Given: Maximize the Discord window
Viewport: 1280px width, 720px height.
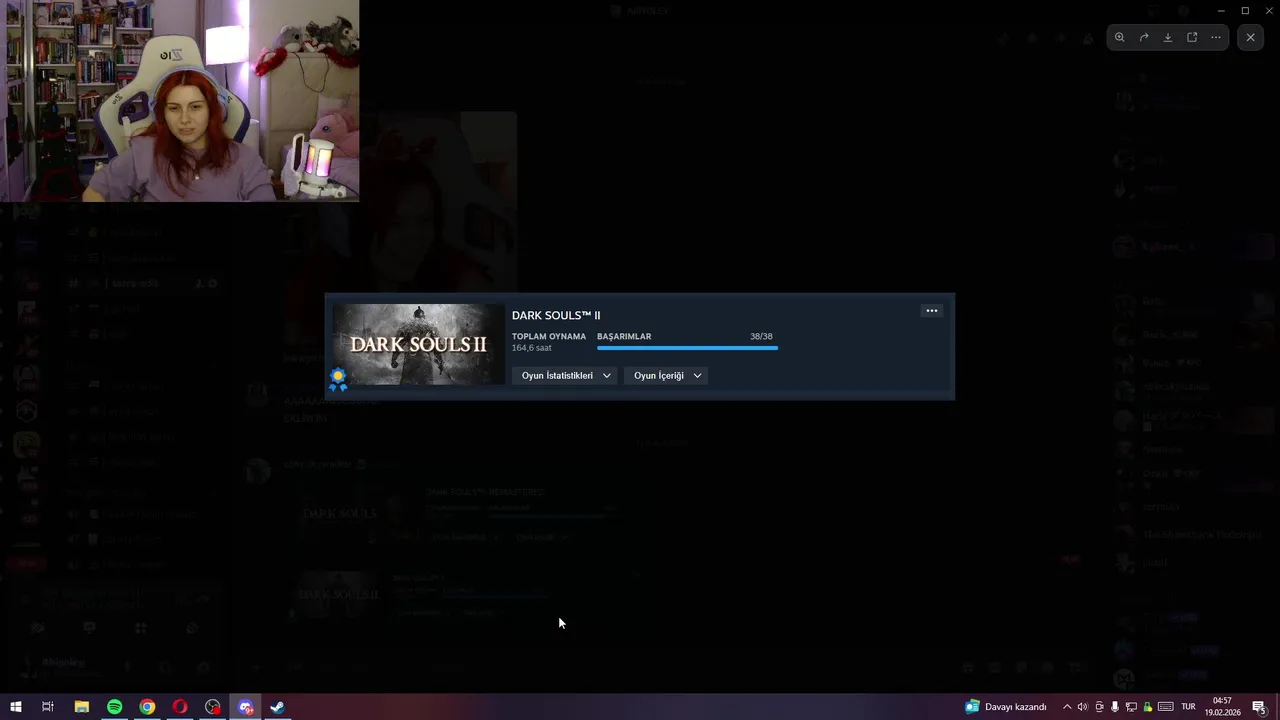Looking at the screenshot, I should (x=1245, y=10).
